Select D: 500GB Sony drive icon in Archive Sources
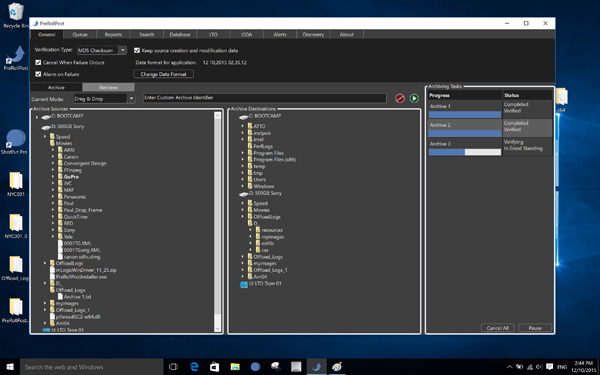This screenshot has width=600, height=375. click(46, 127)
